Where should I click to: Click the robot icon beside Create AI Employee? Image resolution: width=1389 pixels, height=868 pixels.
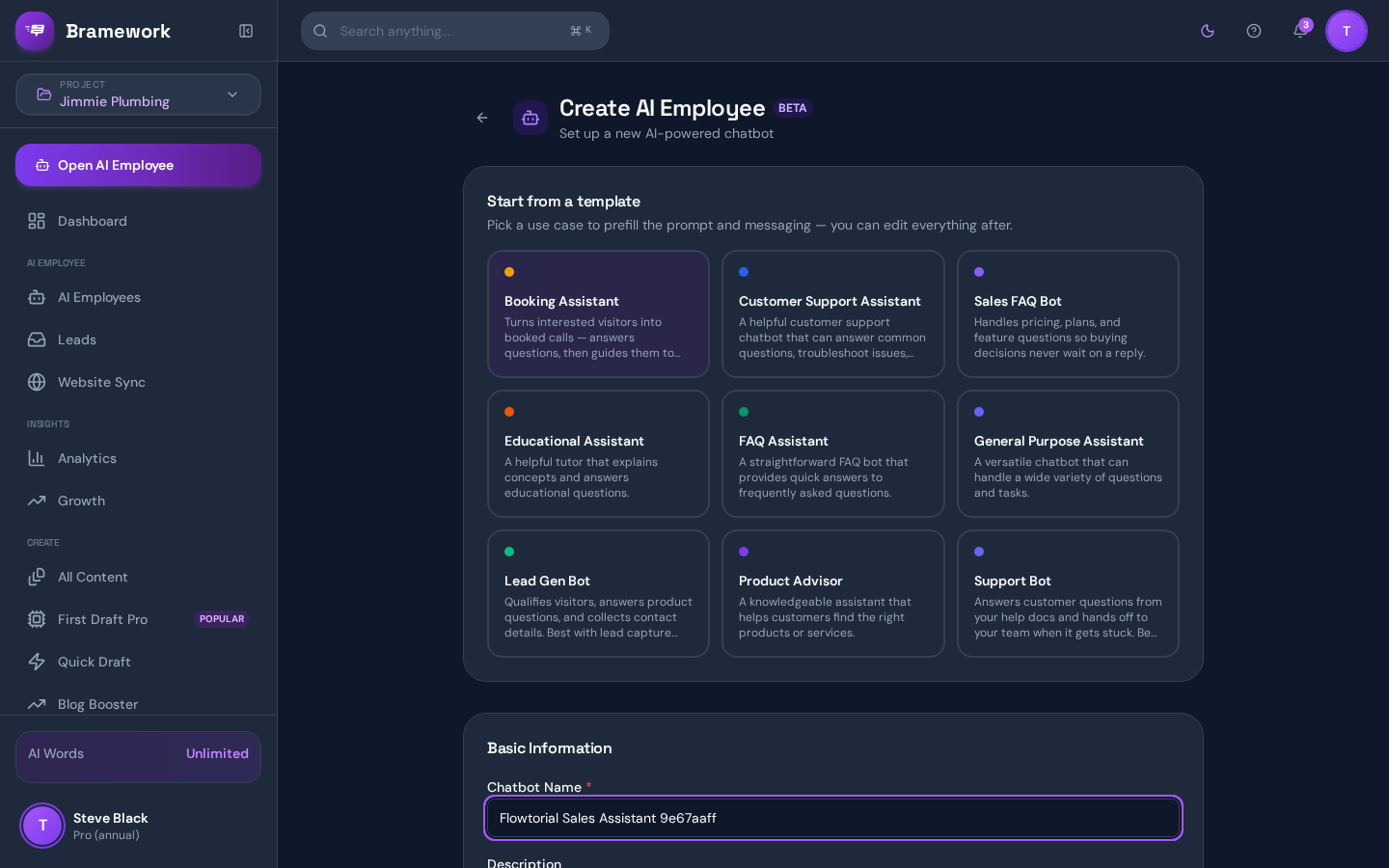[531, 118]
